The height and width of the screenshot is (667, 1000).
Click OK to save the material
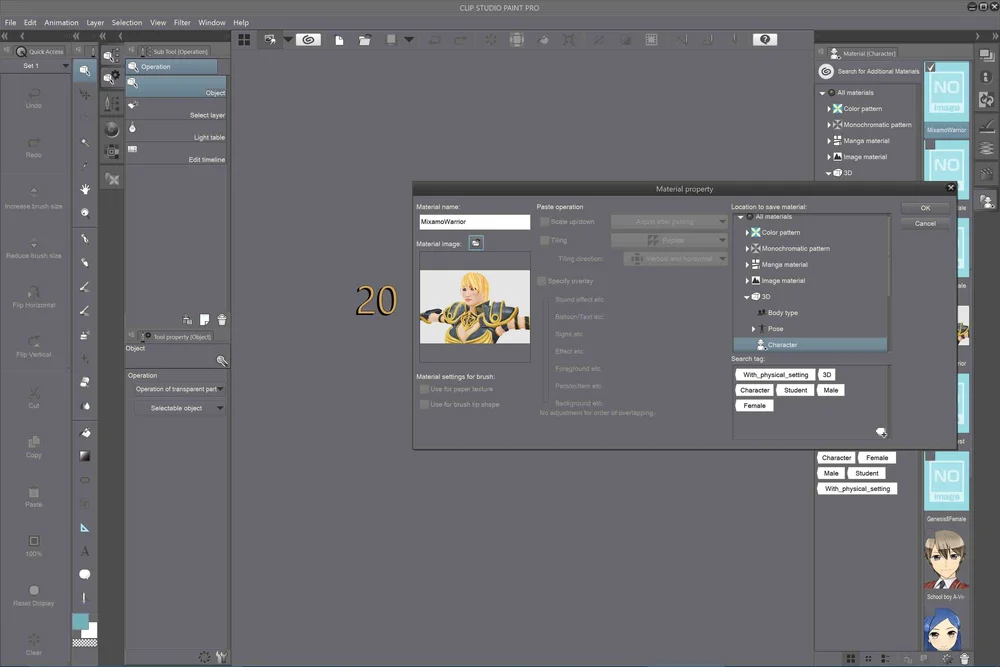(924, 207)
